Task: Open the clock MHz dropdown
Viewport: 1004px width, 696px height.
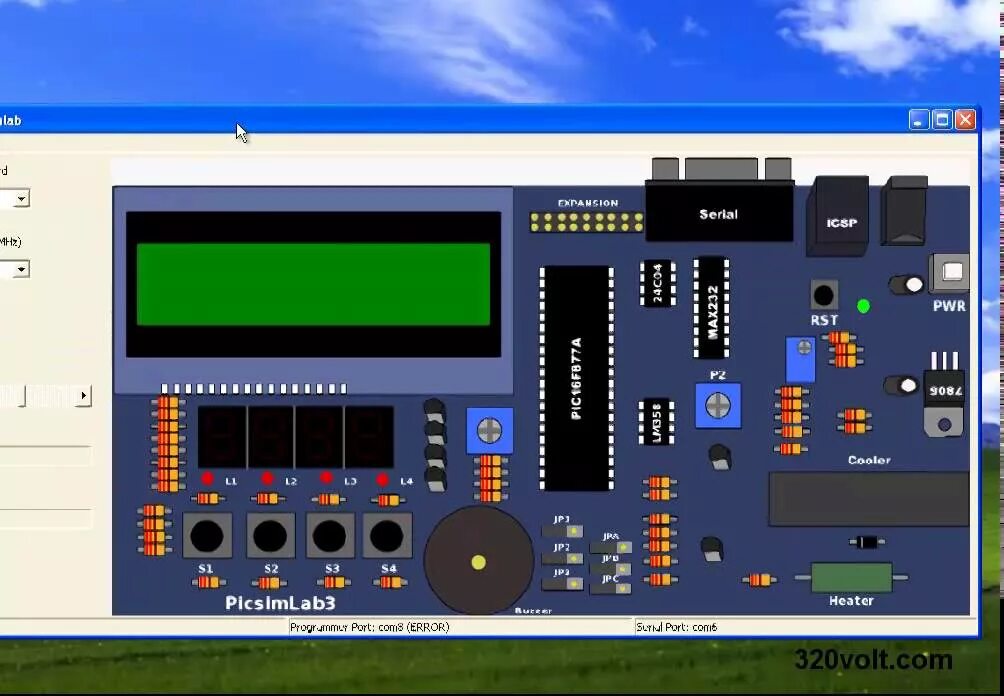Action: (x=21, y=269)
